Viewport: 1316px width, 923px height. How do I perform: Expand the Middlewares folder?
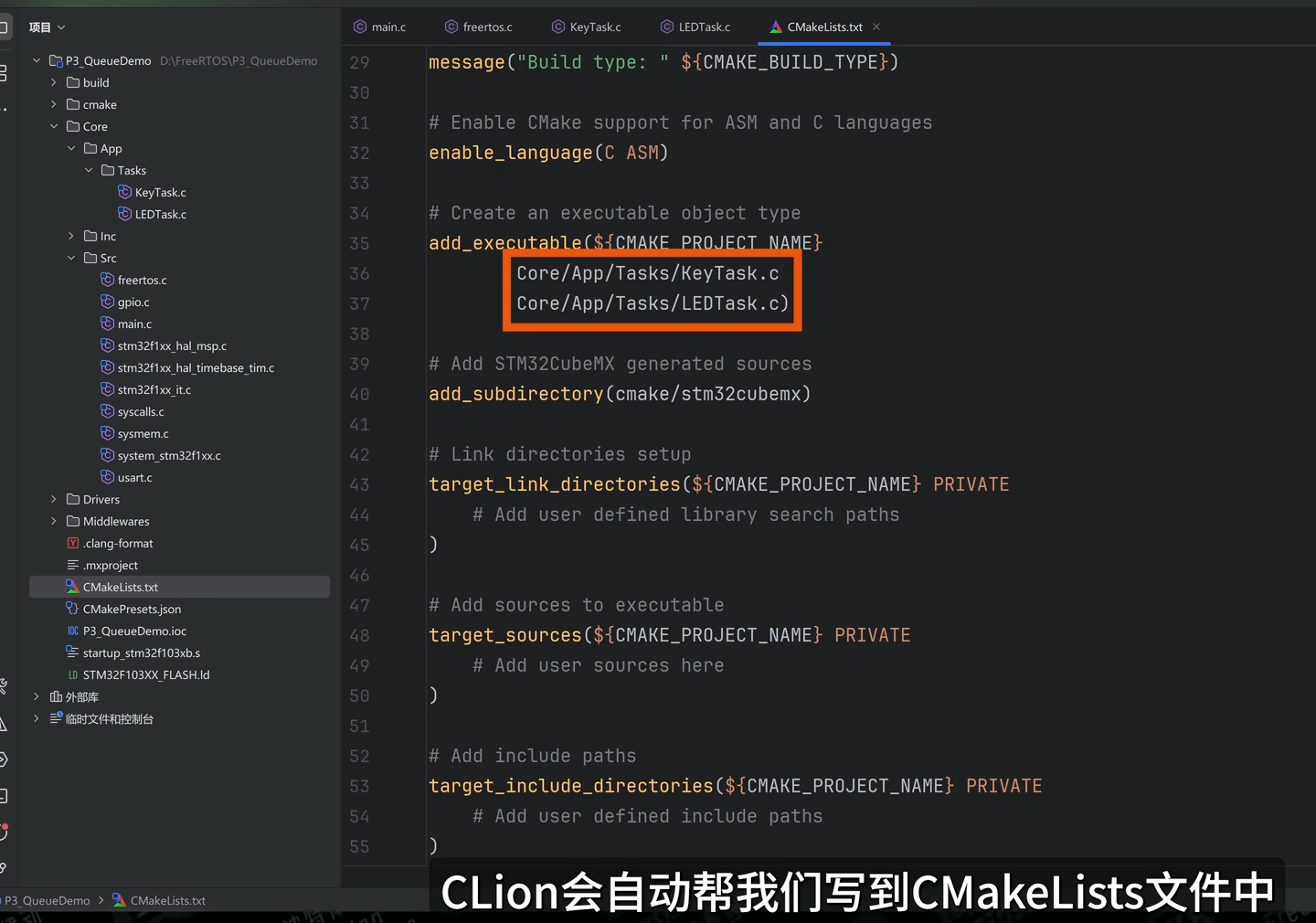point(54,521)
